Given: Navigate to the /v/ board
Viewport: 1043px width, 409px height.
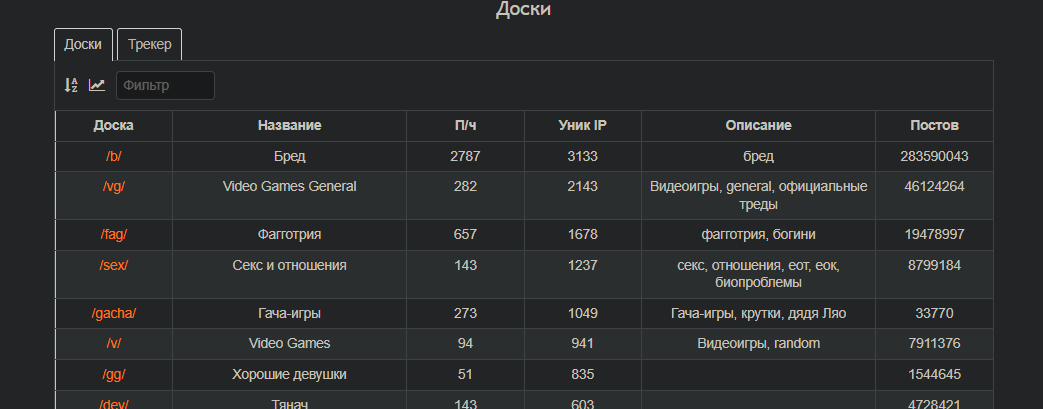Looking at the screenshot, I should pyautogui.click(x=113, y=344).
